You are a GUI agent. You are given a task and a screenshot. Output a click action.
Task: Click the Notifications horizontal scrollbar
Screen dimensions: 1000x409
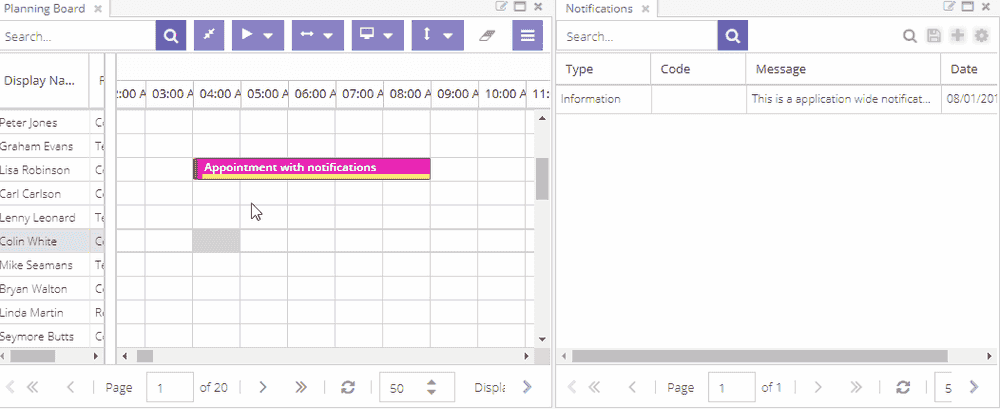(760, 356)
